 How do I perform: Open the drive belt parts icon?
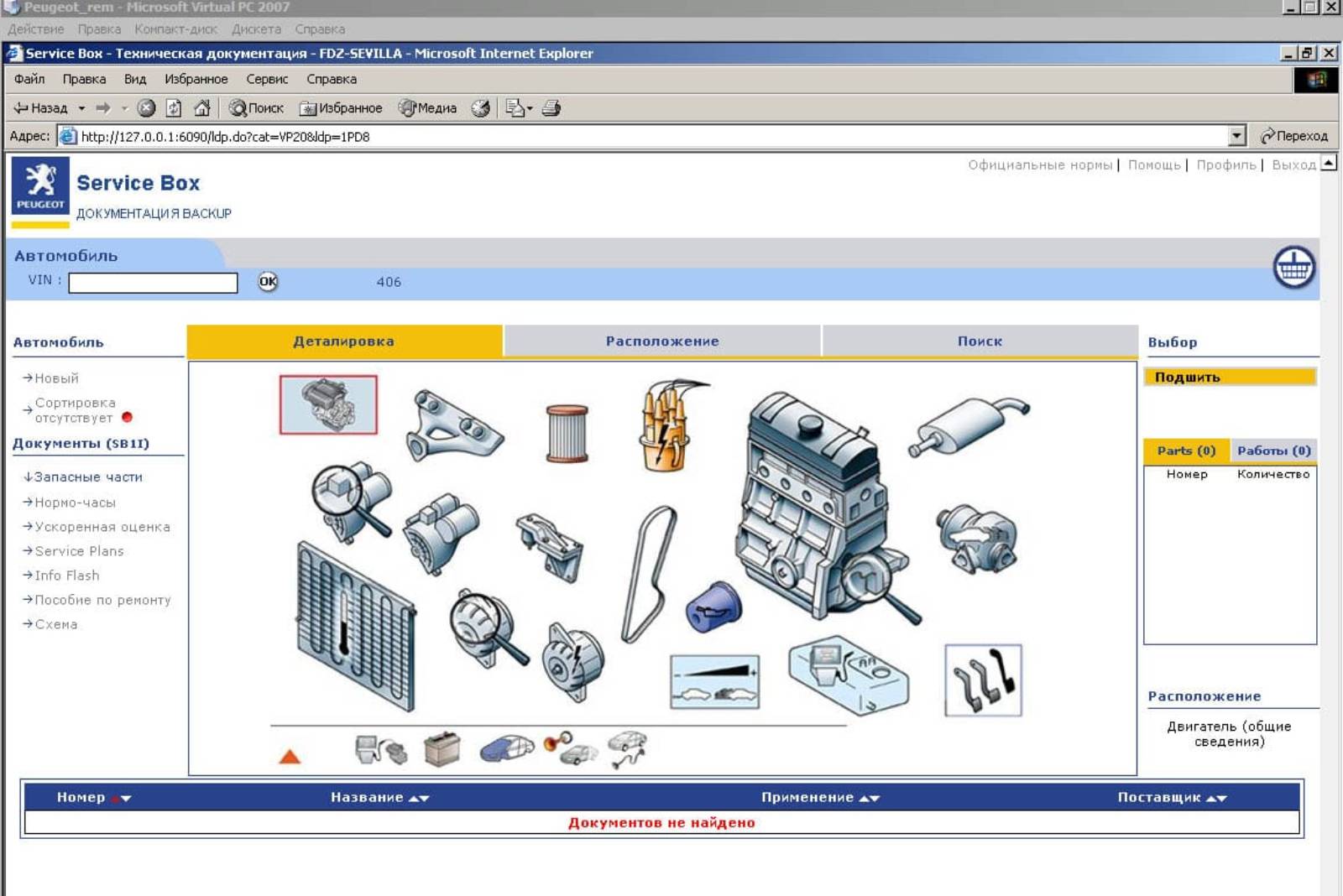648,573
